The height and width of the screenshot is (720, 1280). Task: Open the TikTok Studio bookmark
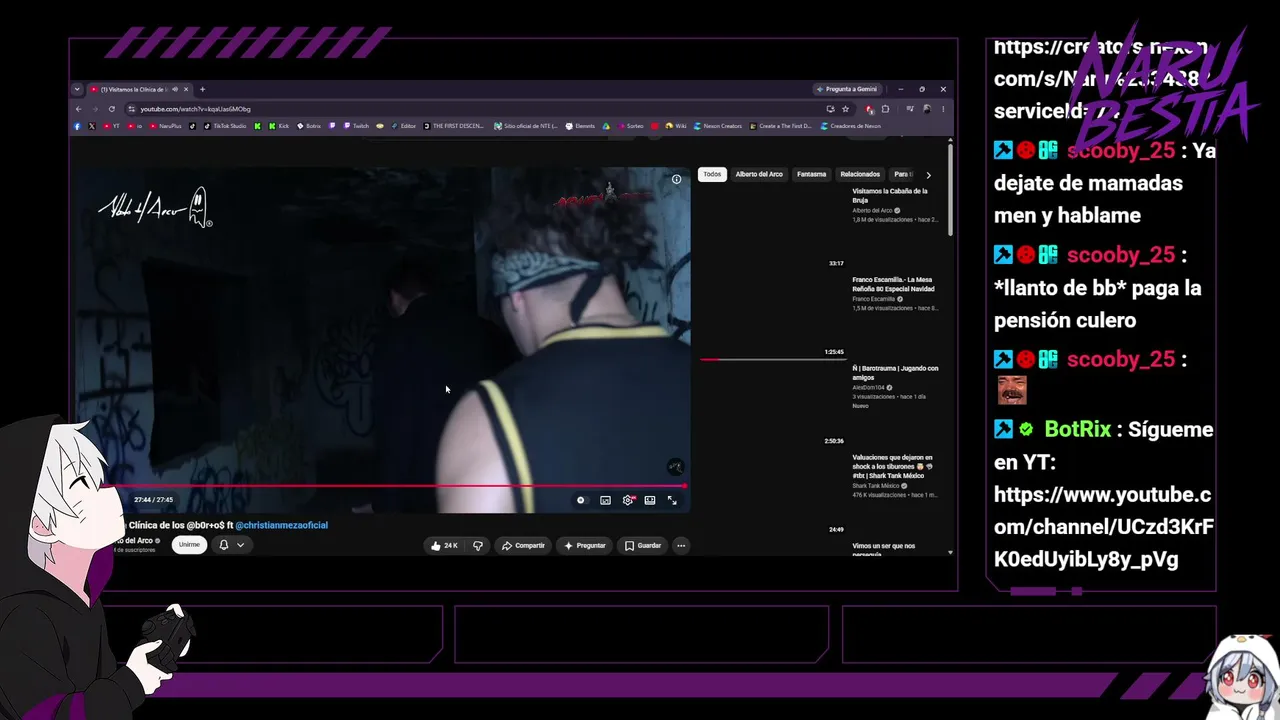(x=225, y=126)
